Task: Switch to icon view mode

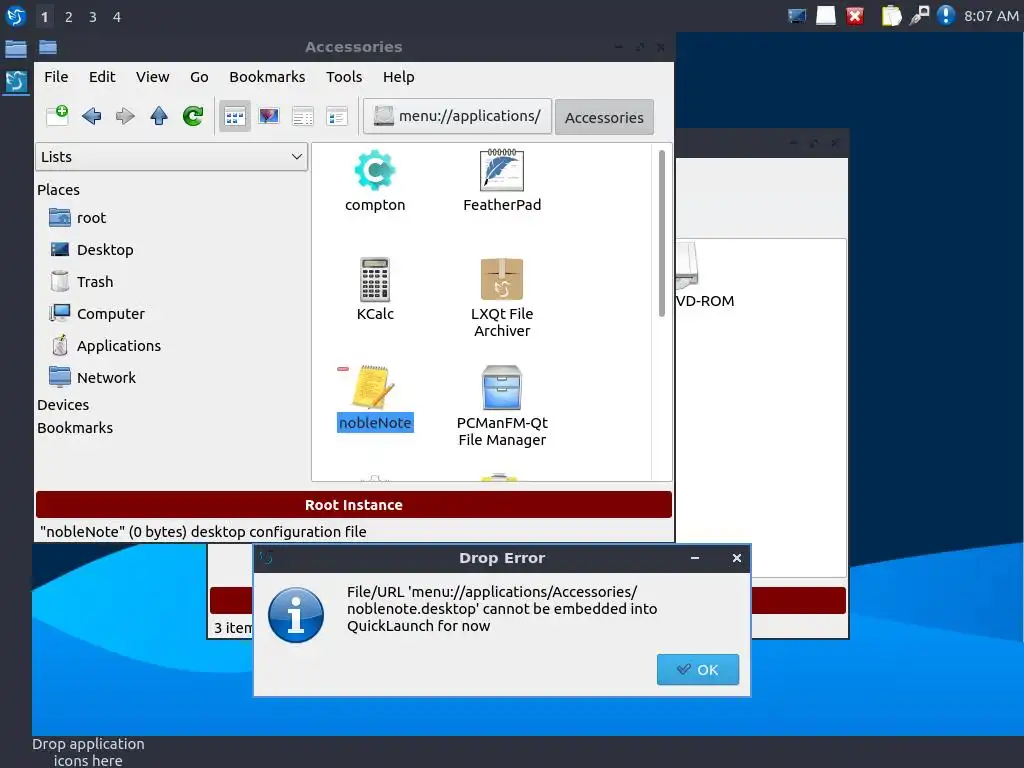Action: [234, 116]
